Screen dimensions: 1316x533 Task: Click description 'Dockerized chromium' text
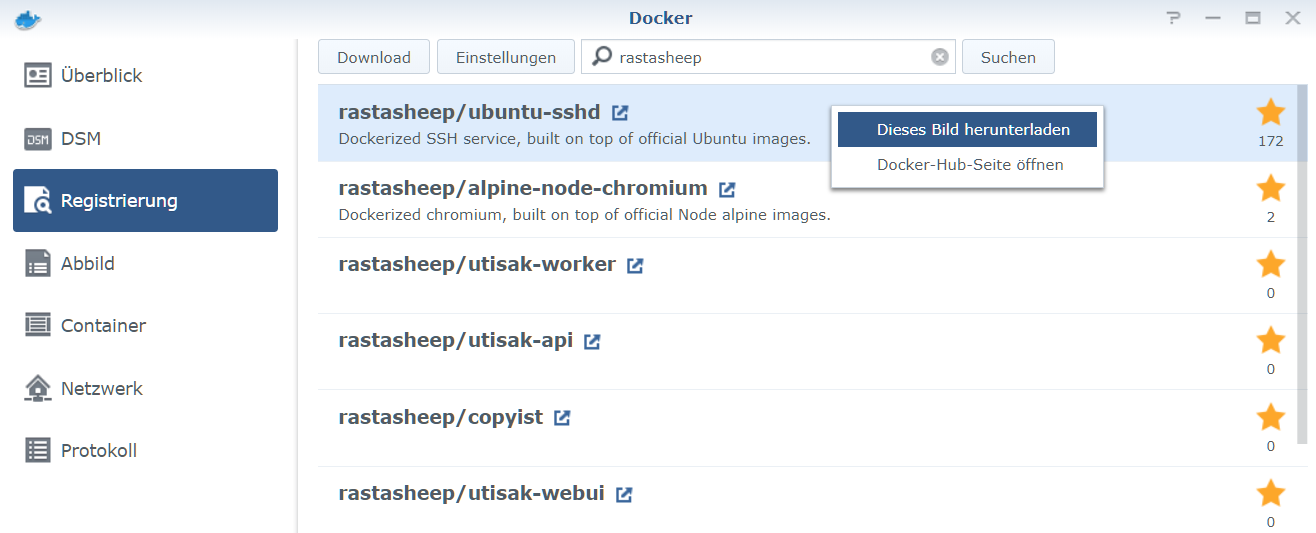tap(585, 214)
